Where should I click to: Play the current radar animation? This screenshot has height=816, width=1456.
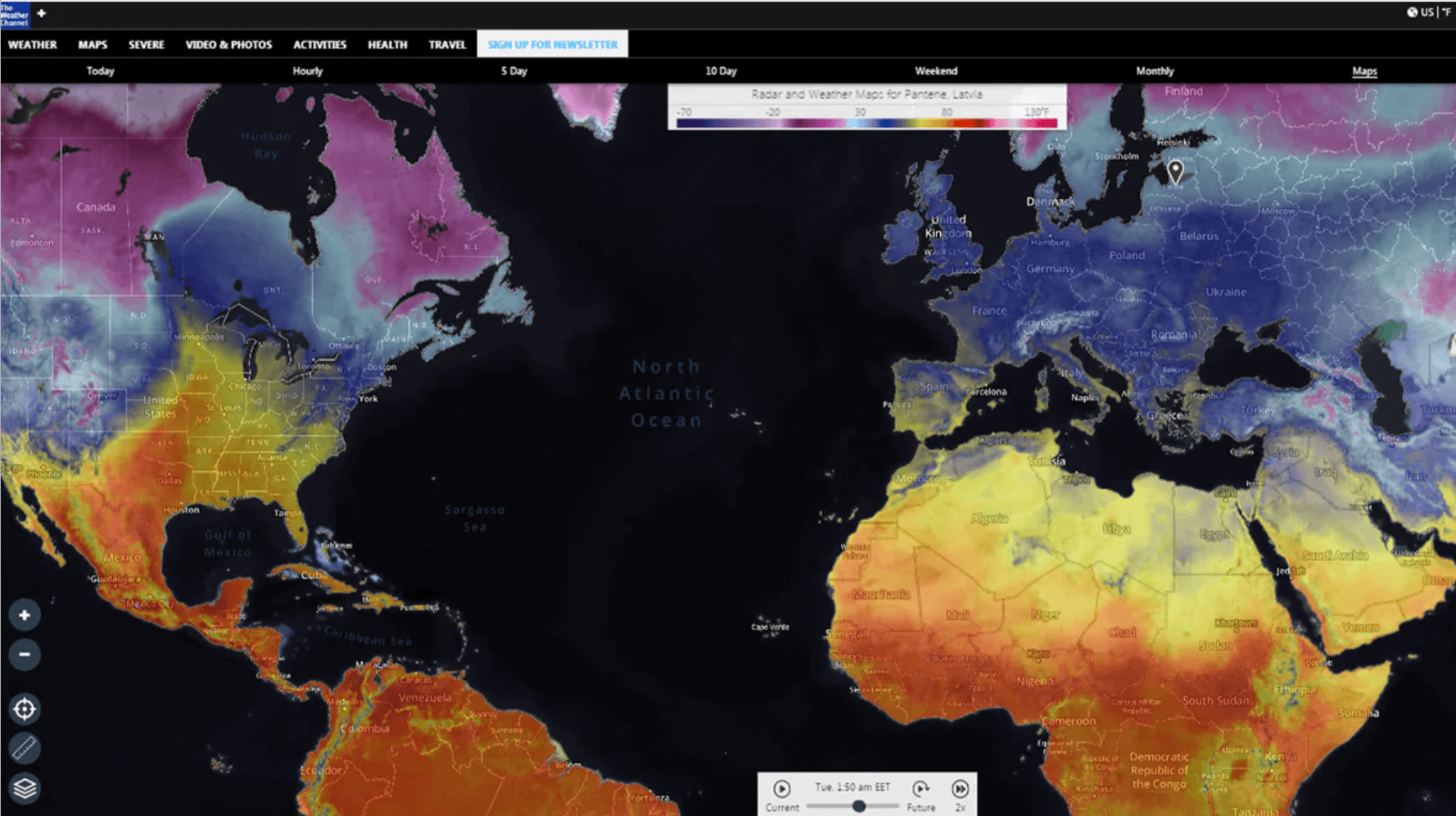(782, 789)
